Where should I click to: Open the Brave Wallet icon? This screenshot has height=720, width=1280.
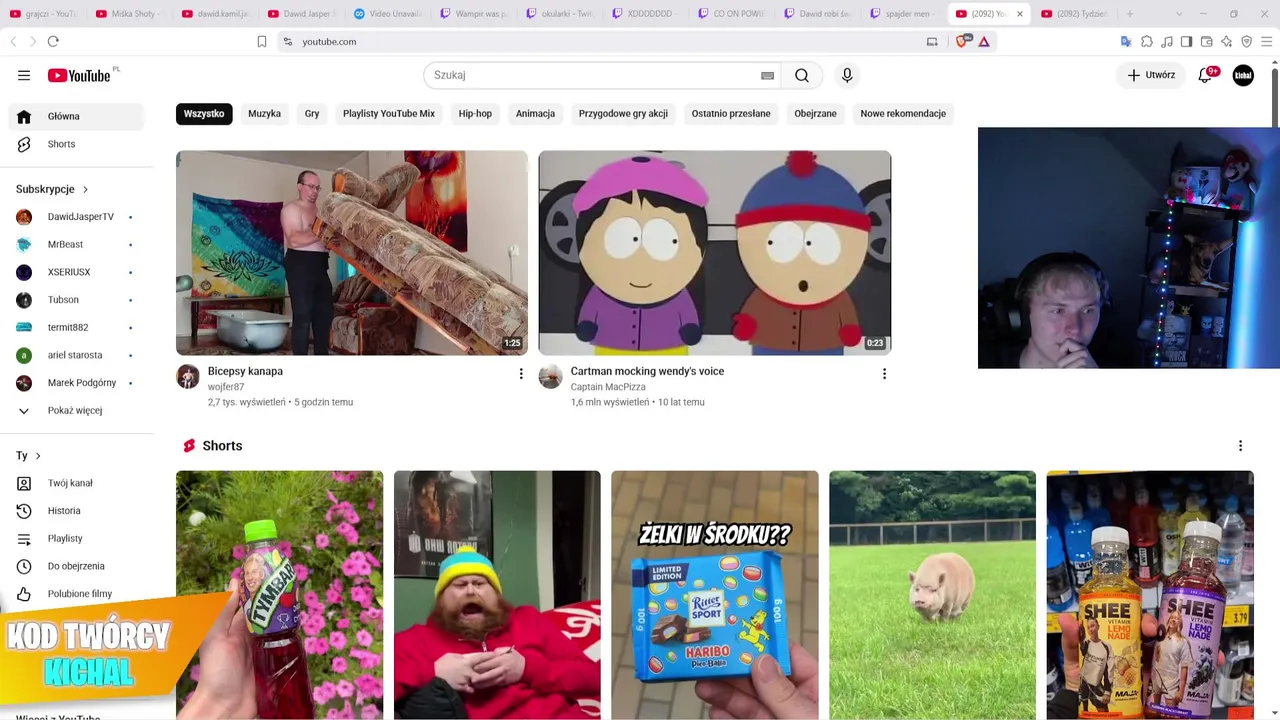(x=1207, y=41)
